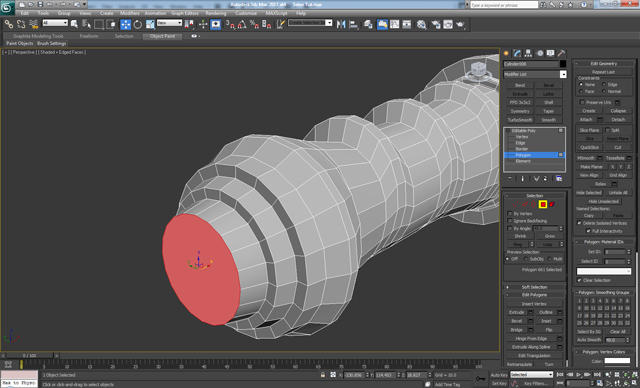640x388 pixels.
Task: Open the reference coordinate View dropdown
Action: pos(169,23)
